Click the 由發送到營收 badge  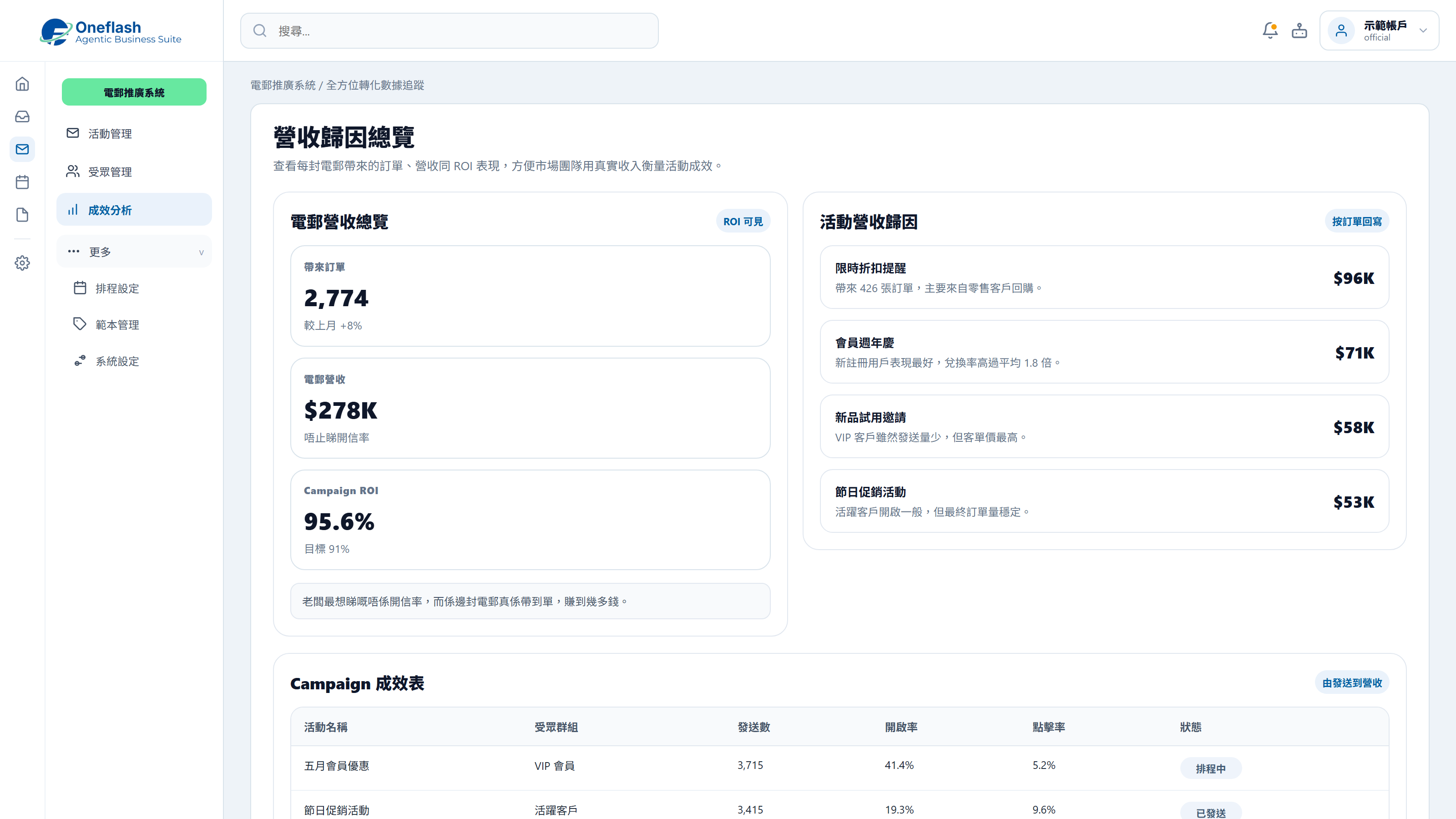[1352, 683]
